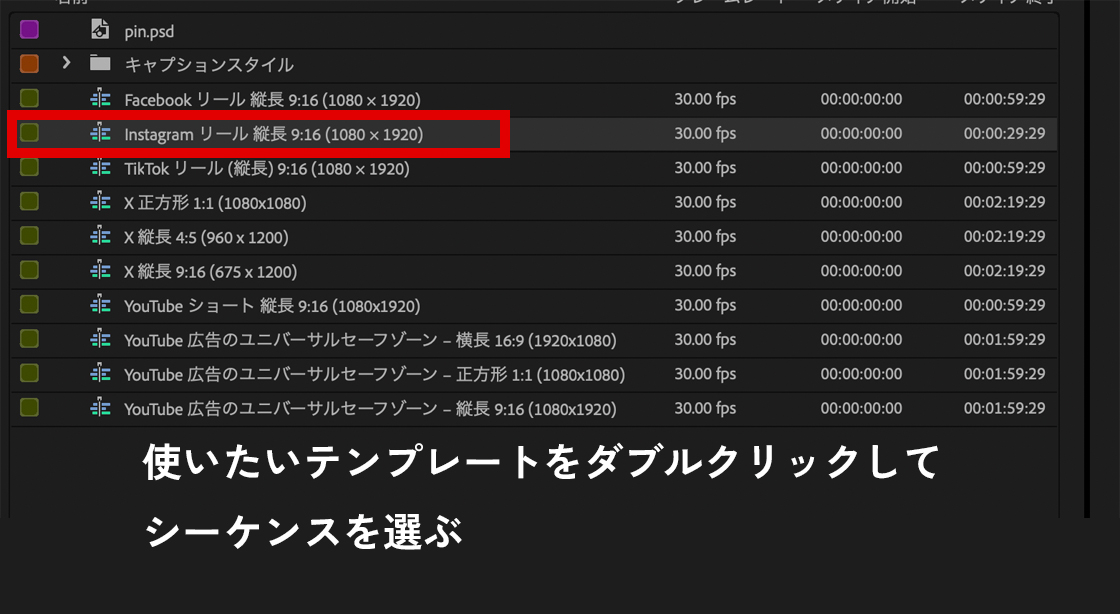Click the 00:02:19:29 duration of X 正方形

coord(1004,203)
